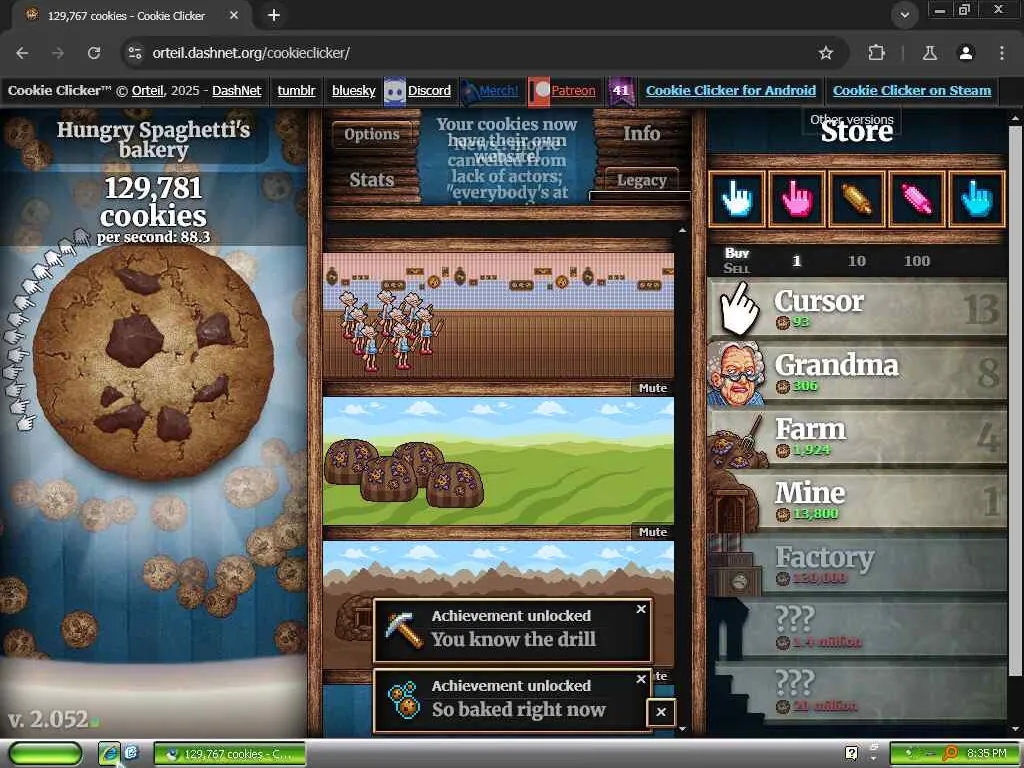Switch store mode to Sell
The image size is (1024, 768).
(737, 268)
